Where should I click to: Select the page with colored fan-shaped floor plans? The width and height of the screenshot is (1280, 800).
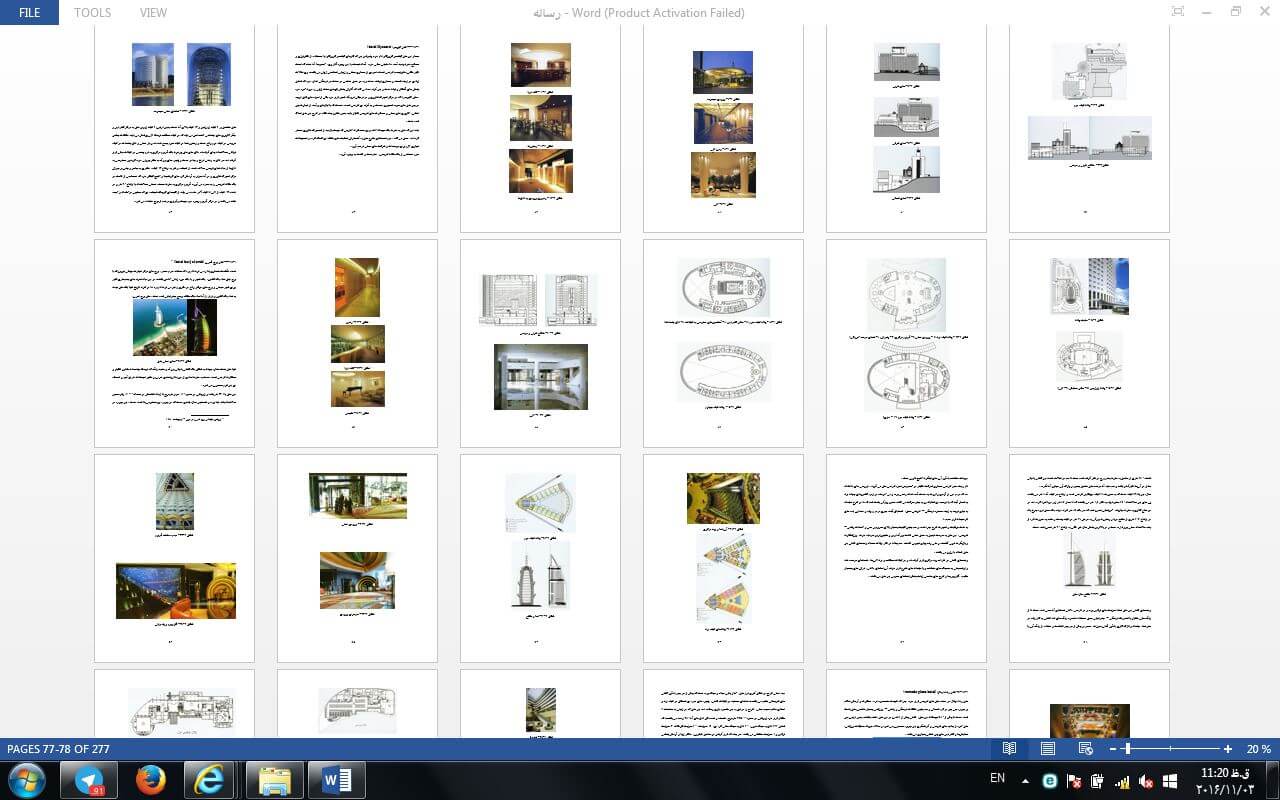tap(723, 558)
